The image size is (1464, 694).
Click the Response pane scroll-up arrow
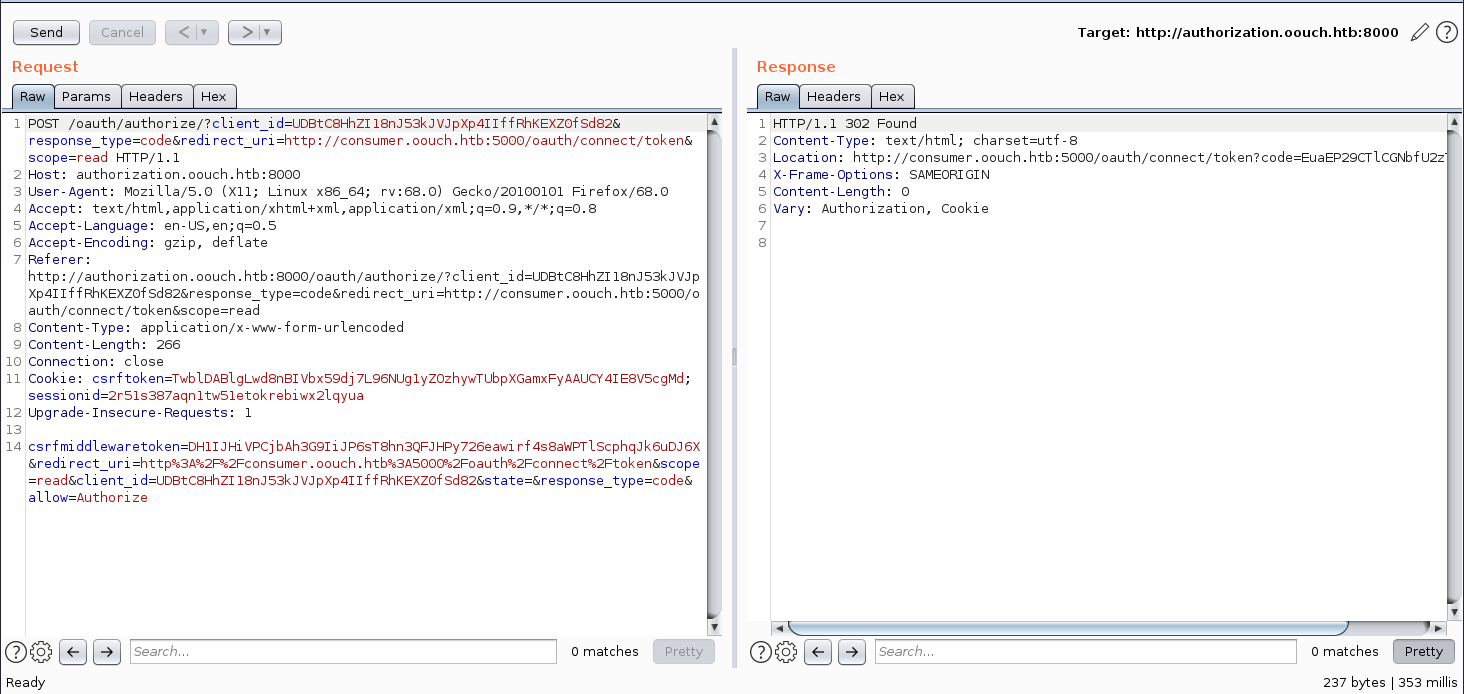coord(1454,123)
